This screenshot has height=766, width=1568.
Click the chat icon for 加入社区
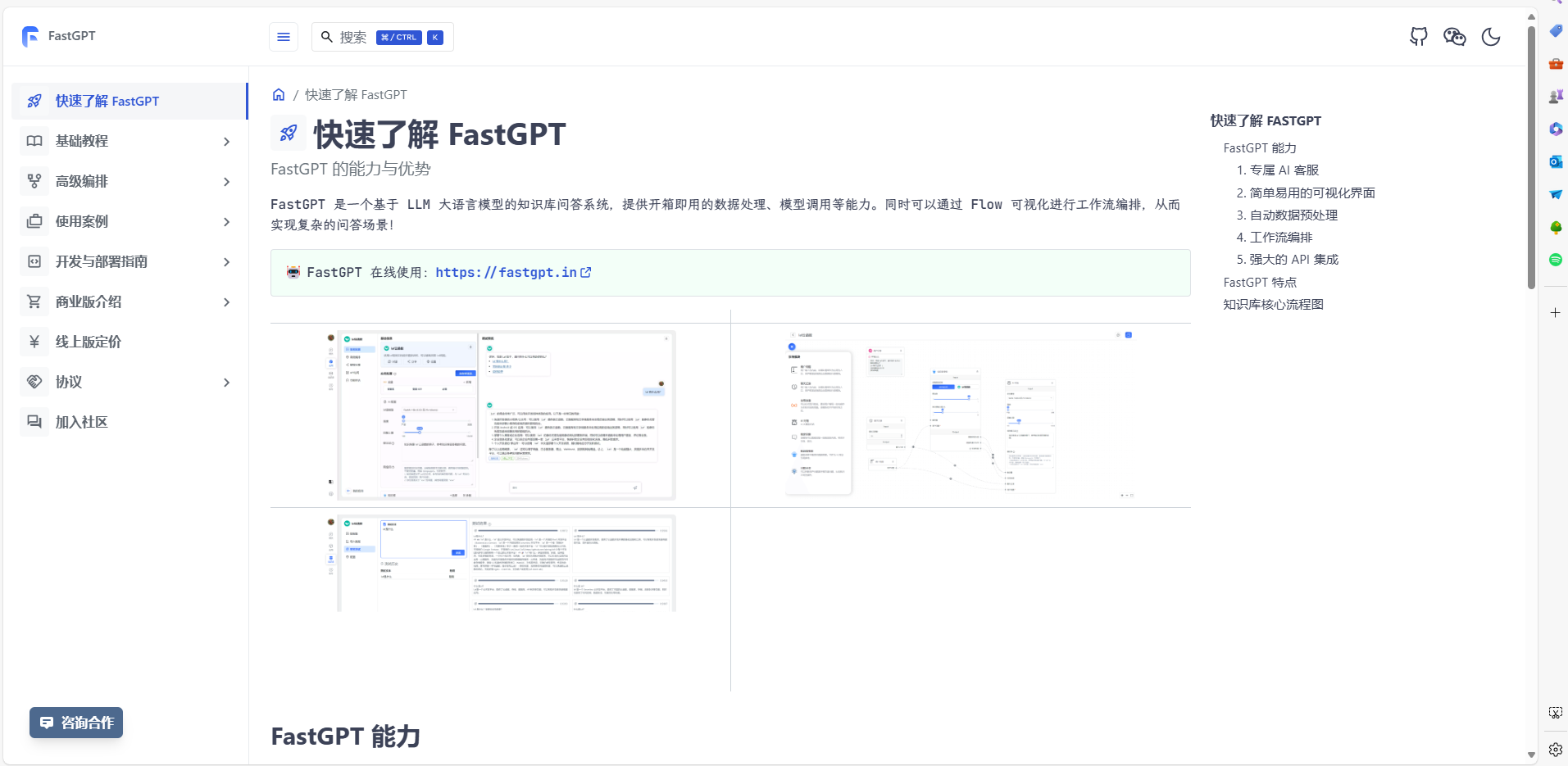pos(34,422)
